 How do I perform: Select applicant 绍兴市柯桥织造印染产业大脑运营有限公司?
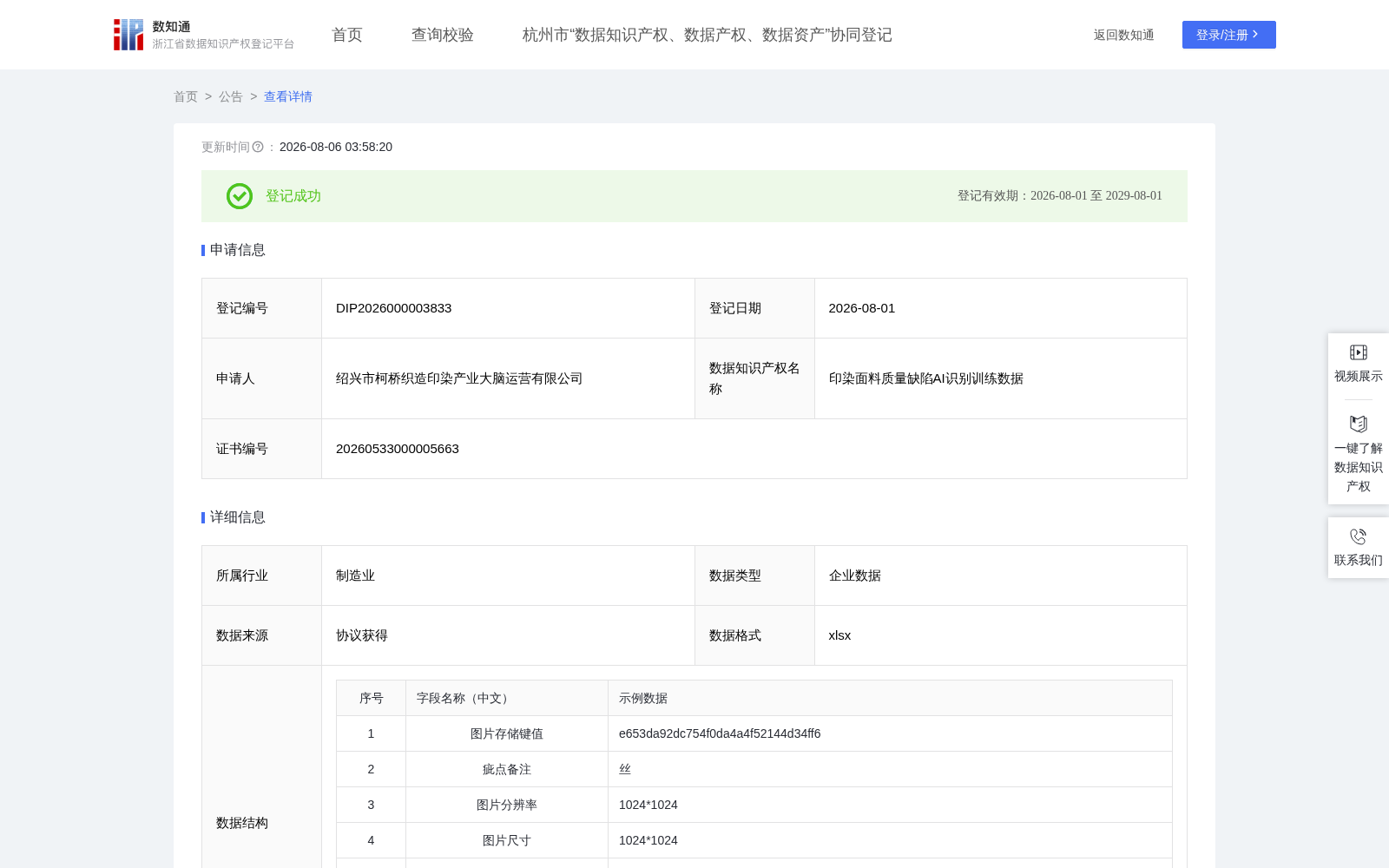pyautogui.click(x=459, y=378)
